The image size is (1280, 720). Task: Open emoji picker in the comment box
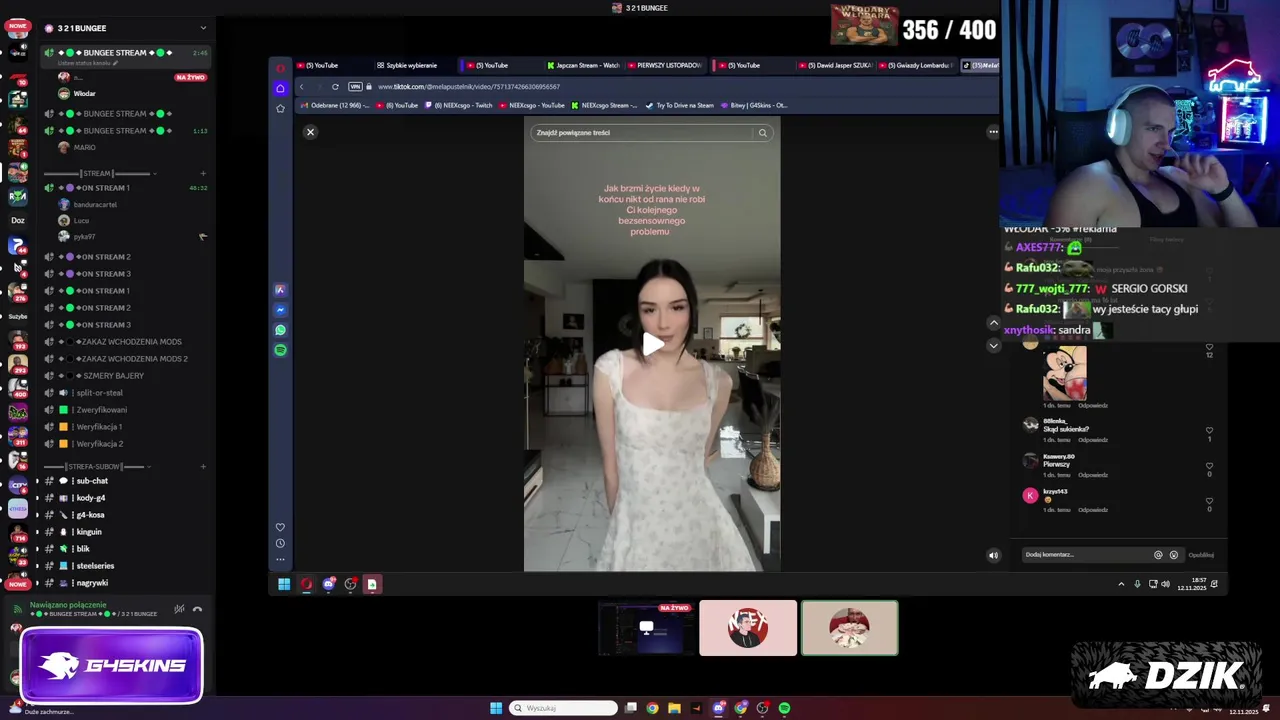[1174, 555]
